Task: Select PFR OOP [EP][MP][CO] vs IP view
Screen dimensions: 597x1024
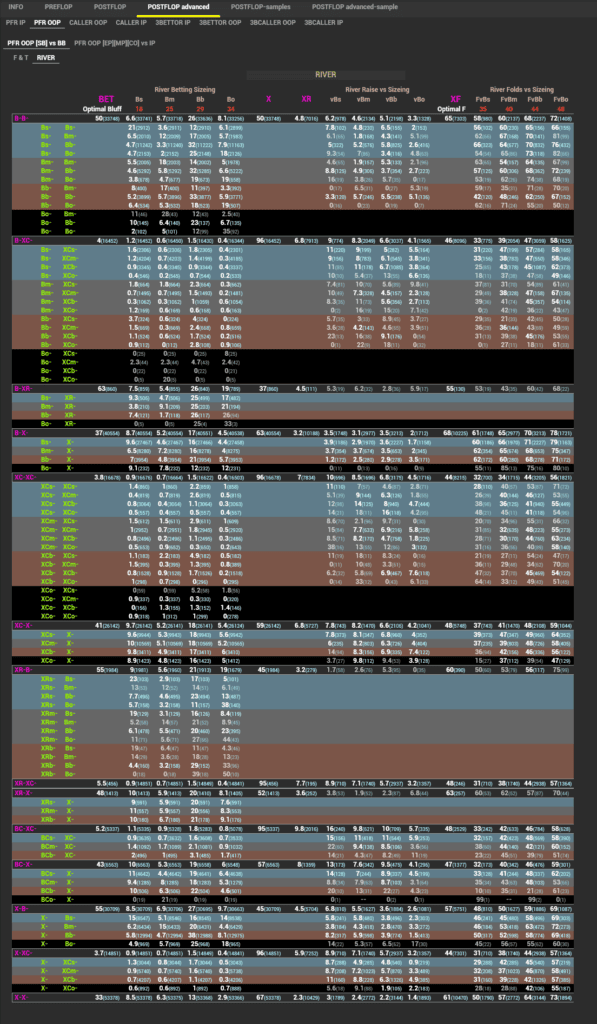Action: 115,43
